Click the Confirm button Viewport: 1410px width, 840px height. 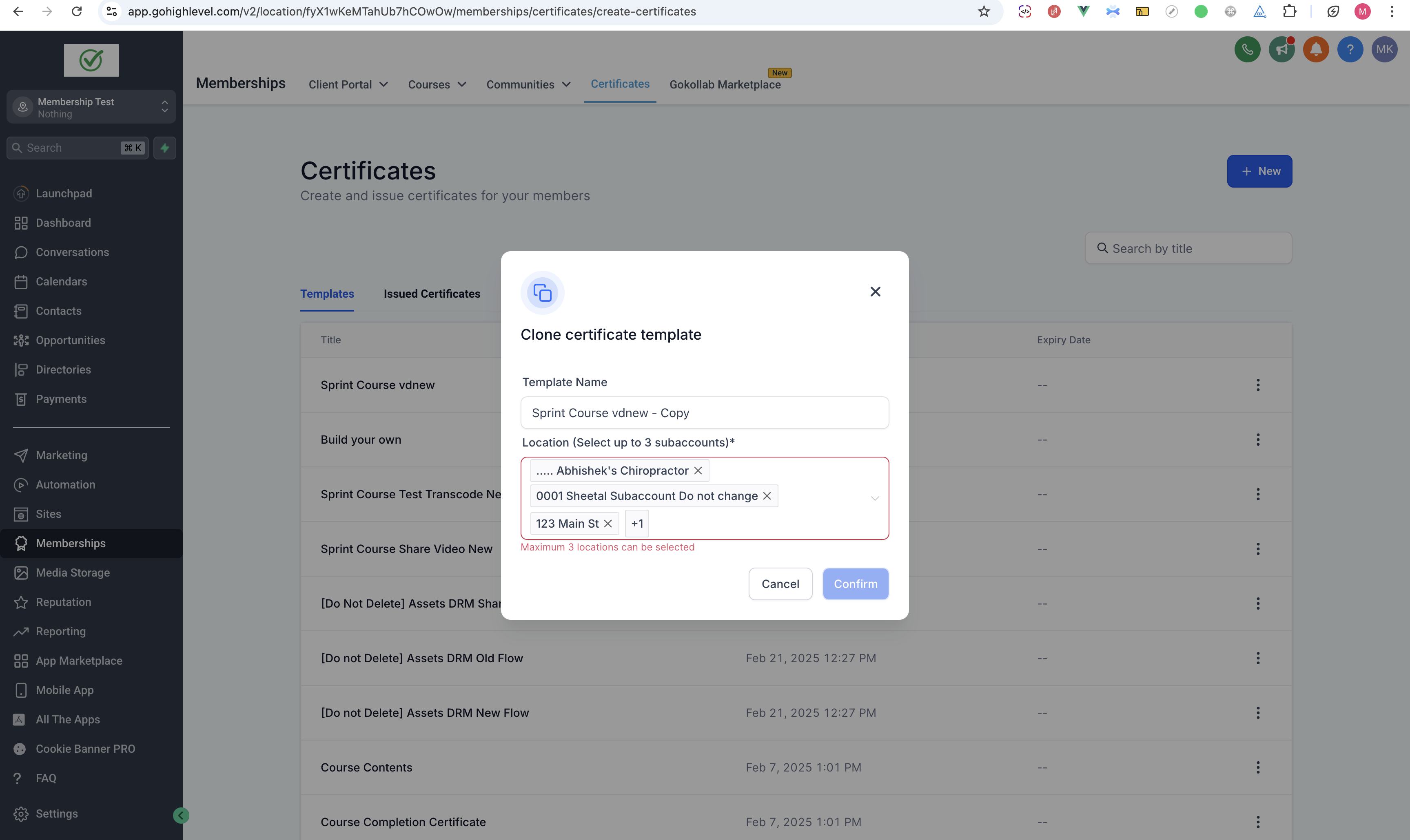coord(855,584)
